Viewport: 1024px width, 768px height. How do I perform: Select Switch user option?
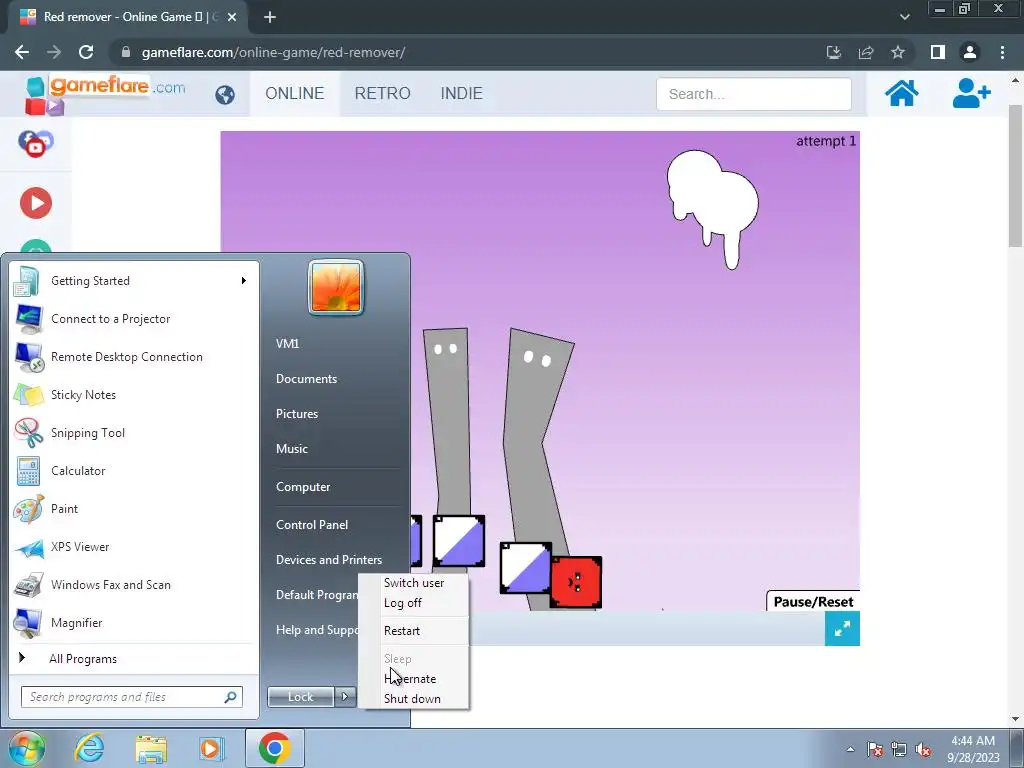pyautogui.click(x=414, y=583)
